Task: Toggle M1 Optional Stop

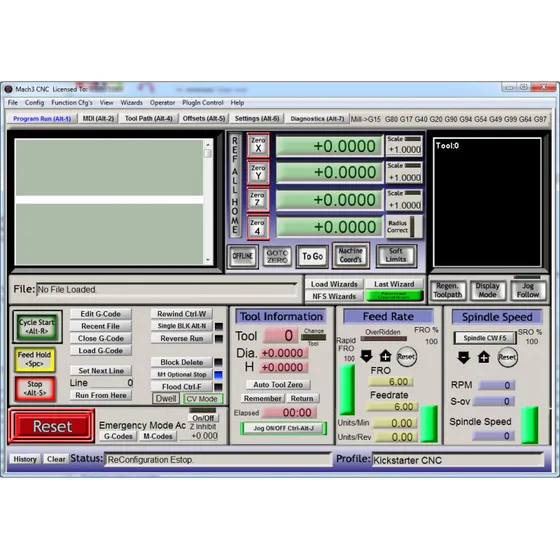Action: [x=182, y=374]
